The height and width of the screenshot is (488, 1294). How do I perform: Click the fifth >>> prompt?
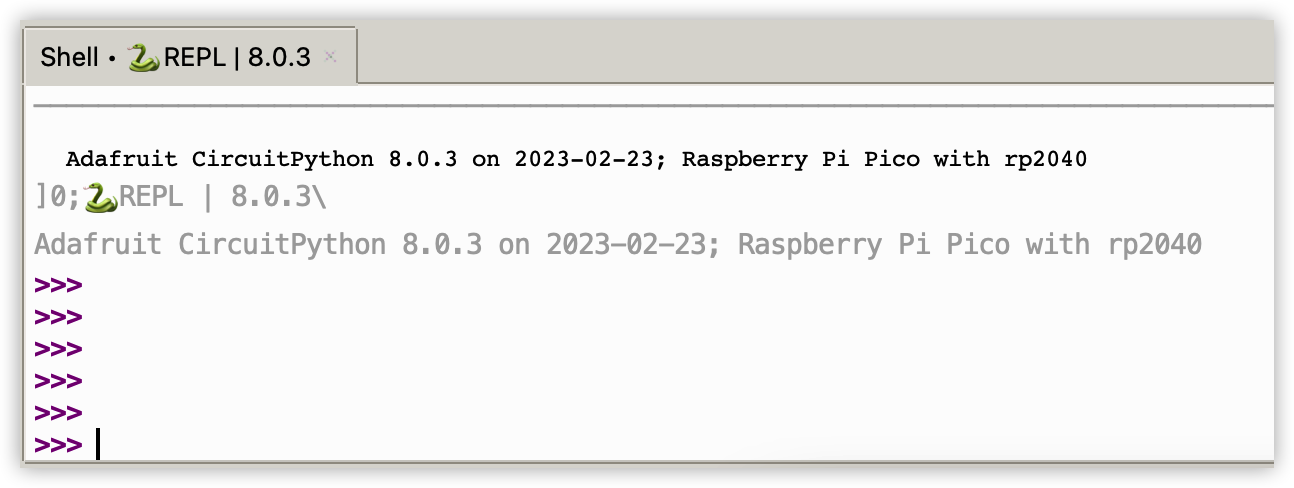pos(58,413)
